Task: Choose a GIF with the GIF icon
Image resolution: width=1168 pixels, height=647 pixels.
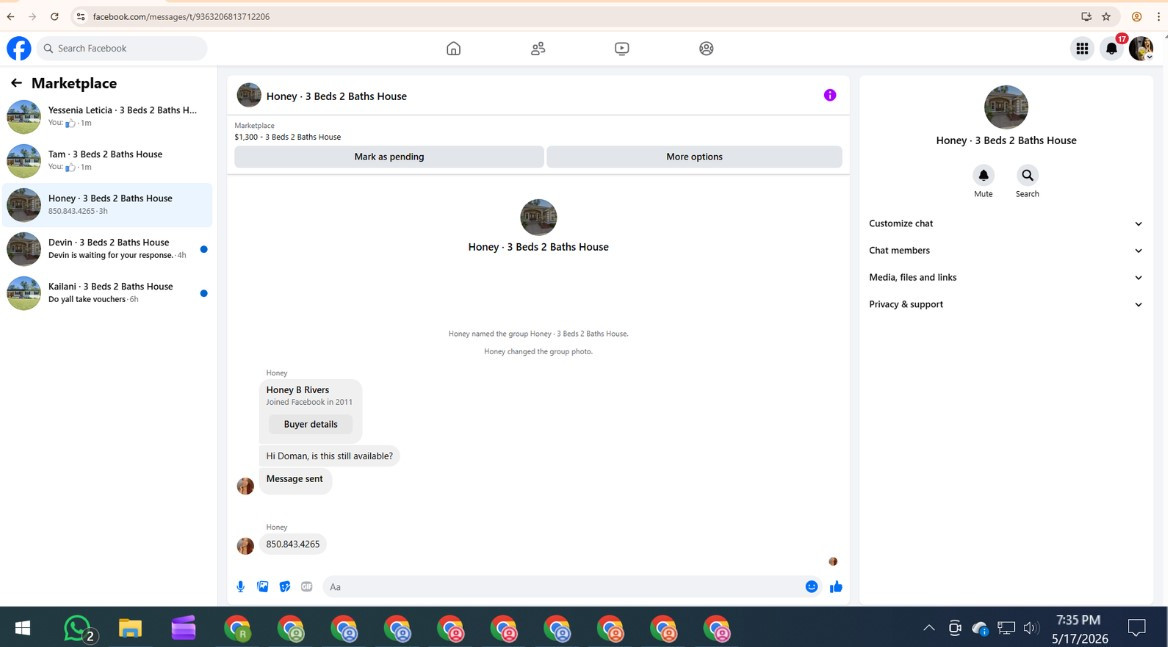Action: (307, 587)
